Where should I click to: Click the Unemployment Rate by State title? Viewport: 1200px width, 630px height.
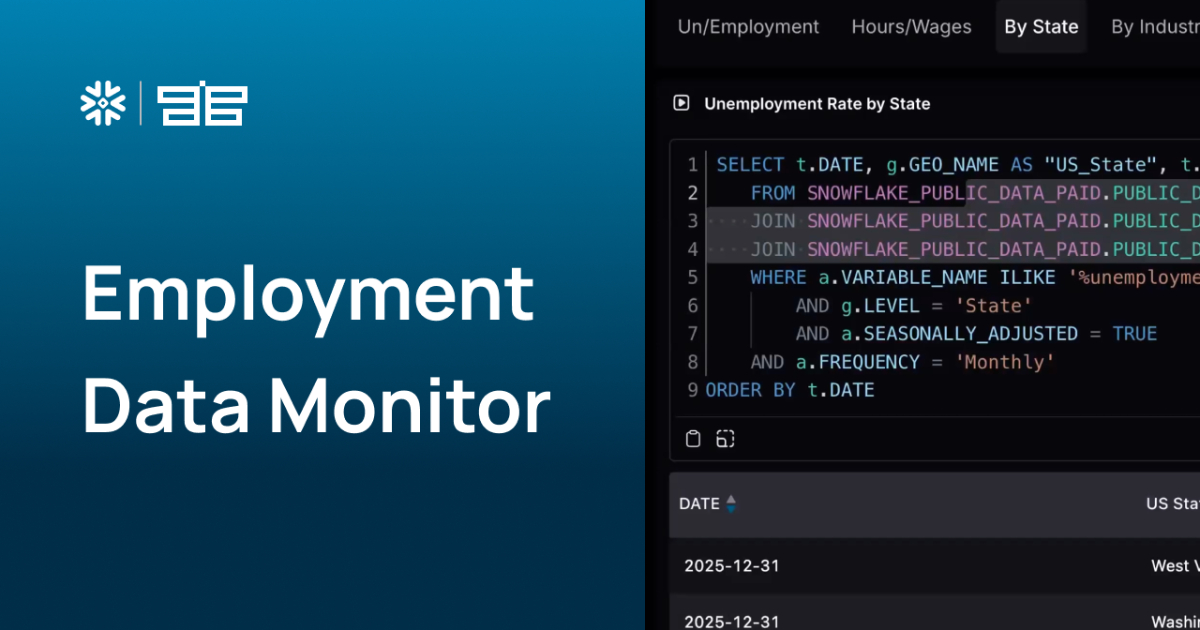pyautogui.click(x=817, y=103)
